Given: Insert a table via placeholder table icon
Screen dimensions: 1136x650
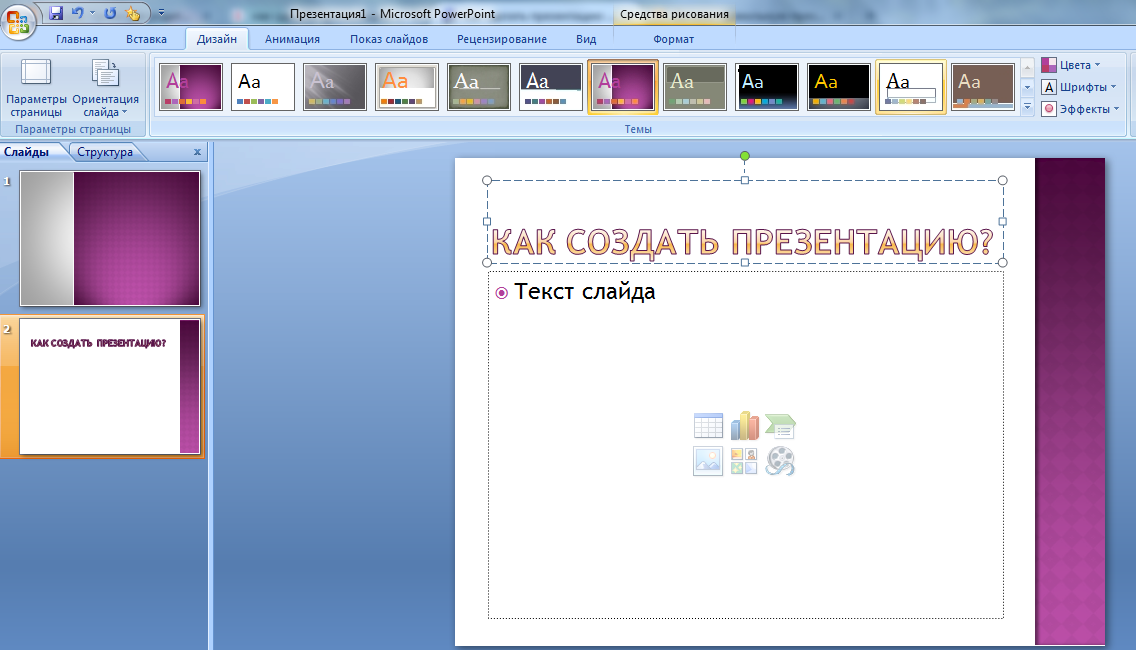Looking at the screenshot, I should [x=708, y=426].
